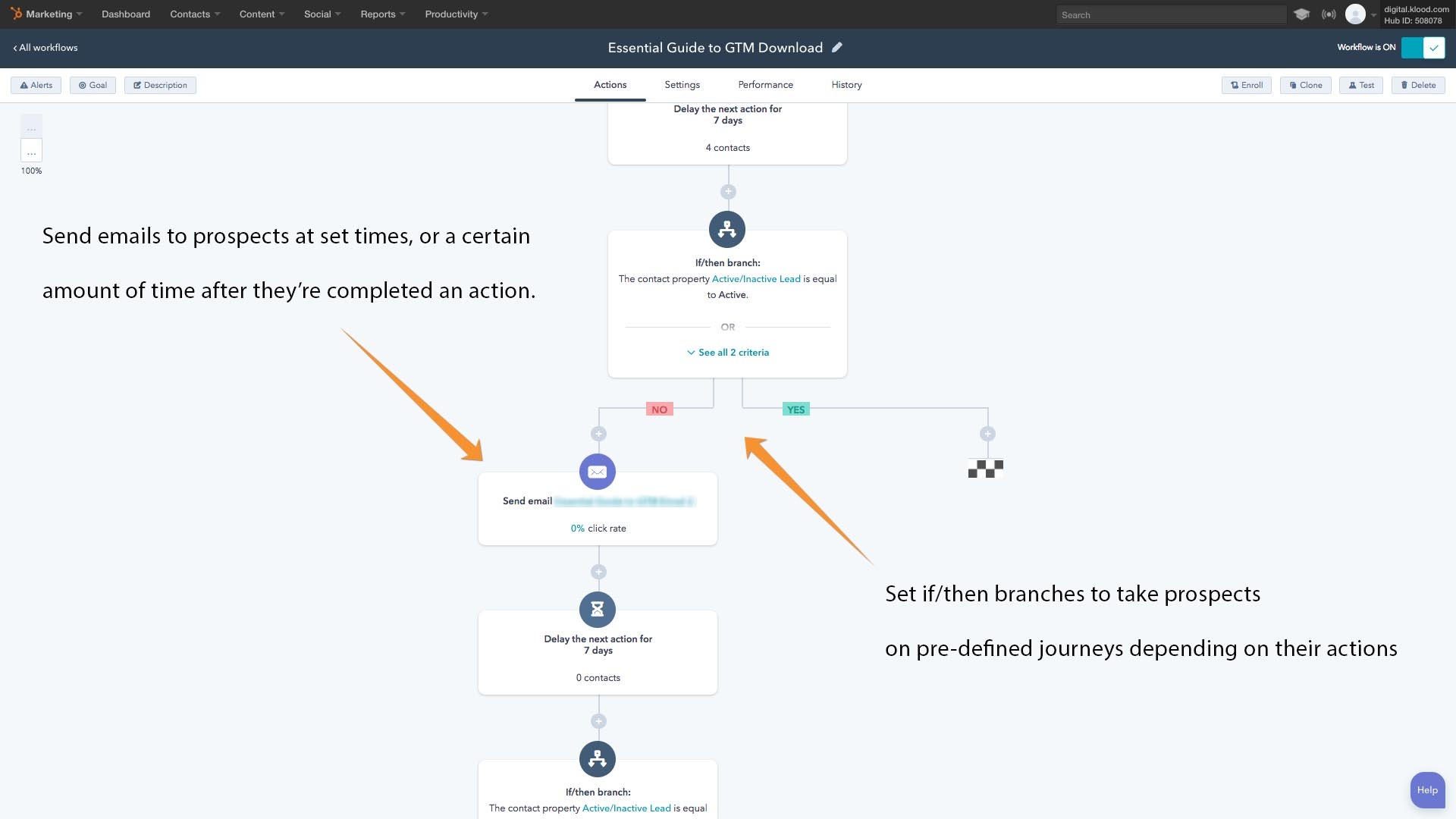Click the academy graduation cap icon
The width and height of the screenshot is (1456, 819).
coord(1301,14)
